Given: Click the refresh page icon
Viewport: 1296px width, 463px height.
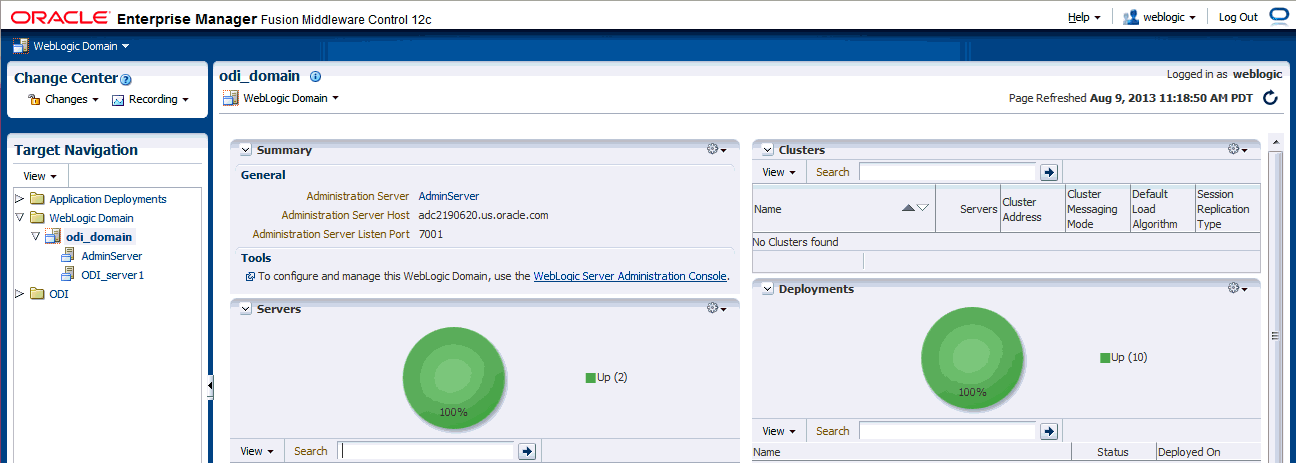Looking at the screenshot, I should click(1270, 98).
